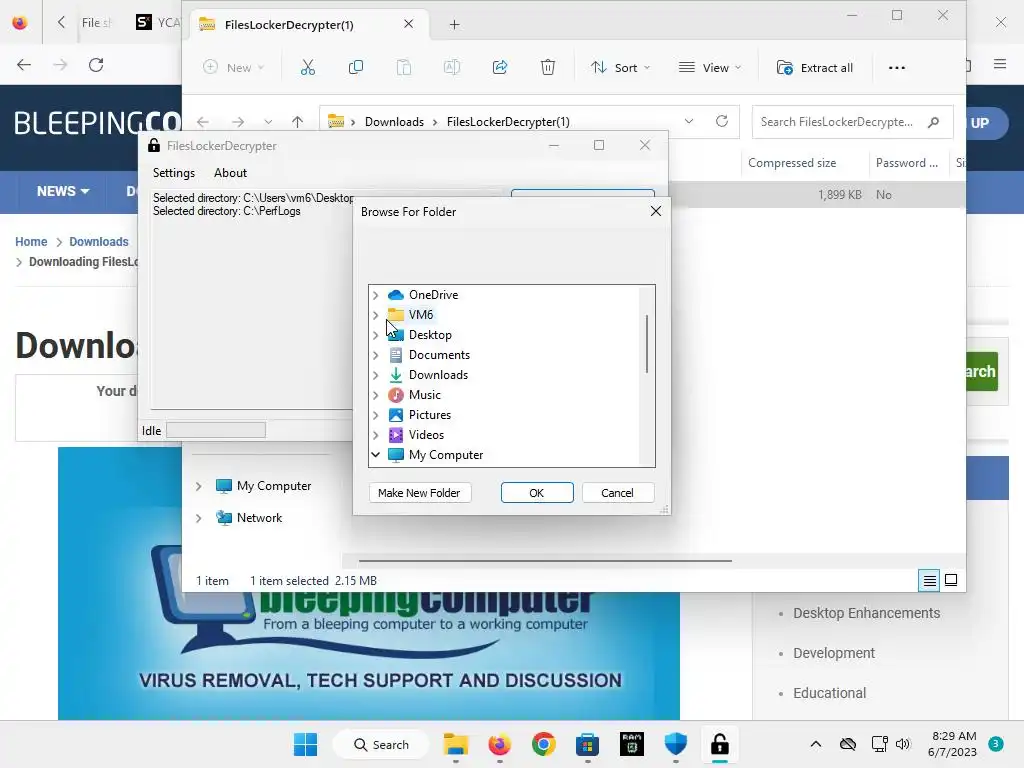
Task: Open Windows Security shield on taskbar
Action: (676, 744)
